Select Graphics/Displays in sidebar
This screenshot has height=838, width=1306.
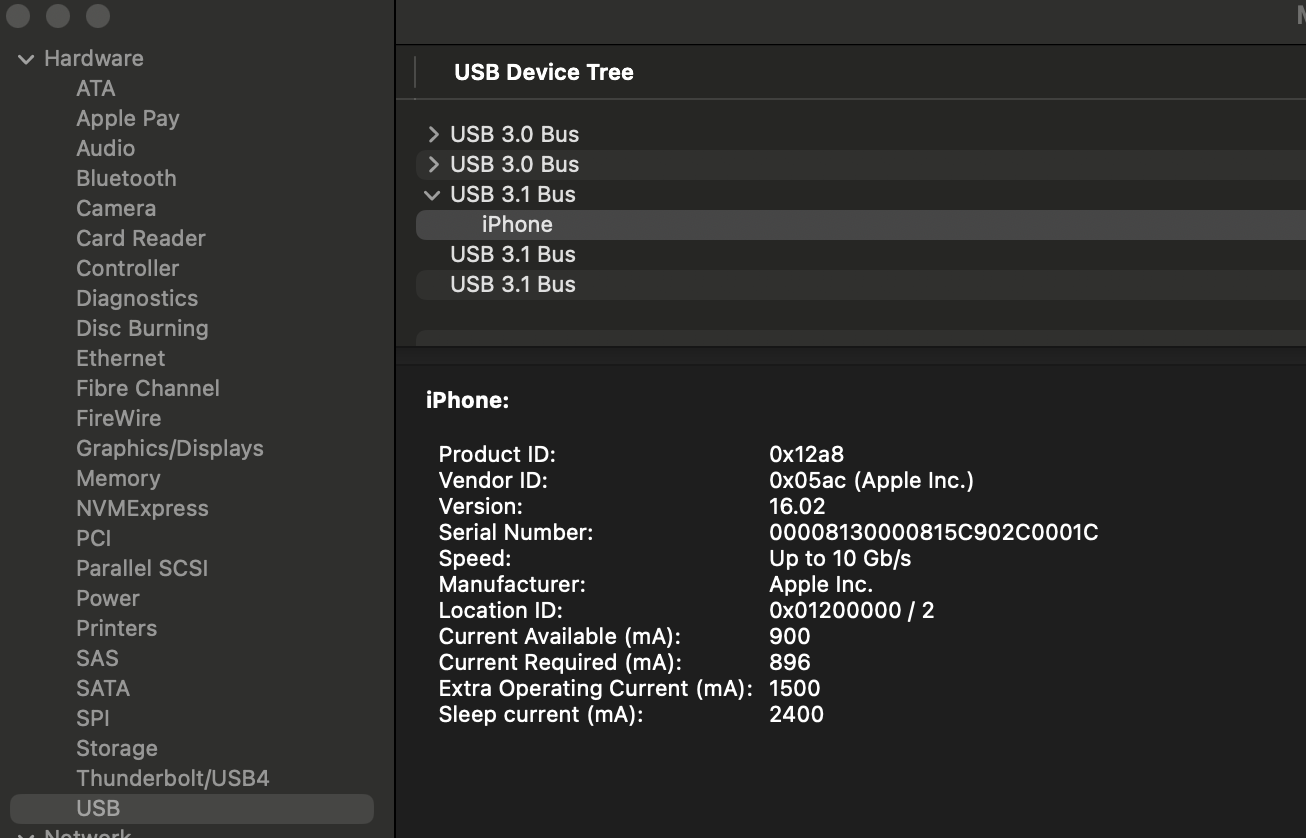click(170, 448)
